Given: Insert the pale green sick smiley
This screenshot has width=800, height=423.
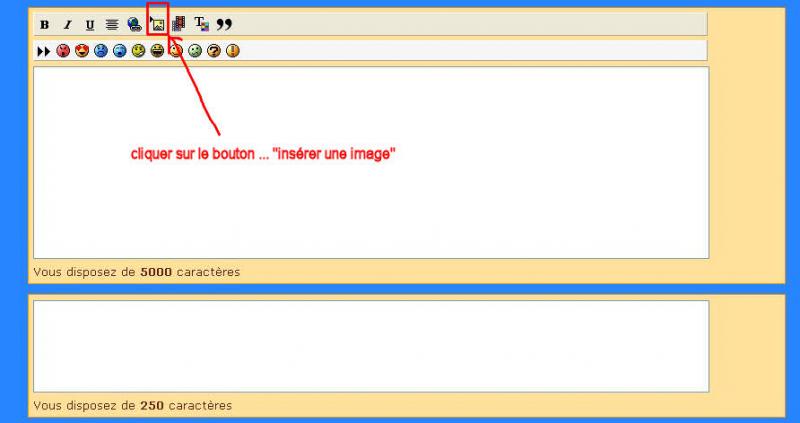Looking at the screenshot, I should click(x=195, y=51).
